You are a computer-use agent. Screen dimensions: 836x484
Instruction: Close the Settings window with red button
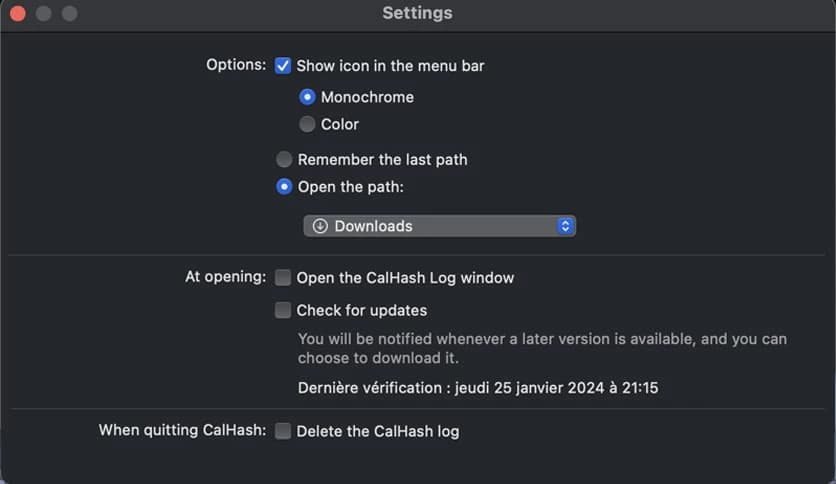18,14
